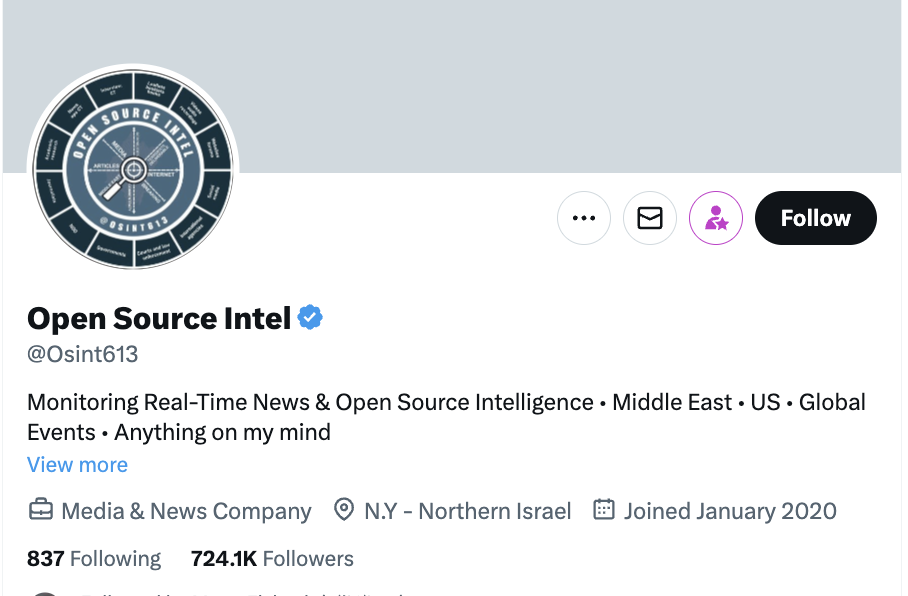Click the Joined January 2020 text
The image size is (908, 596).
pyautogui.click(x=730, y=511)
